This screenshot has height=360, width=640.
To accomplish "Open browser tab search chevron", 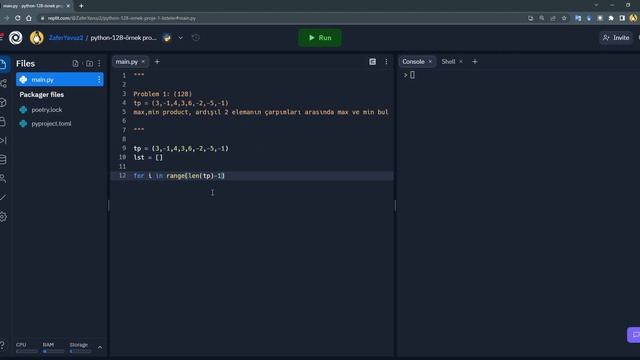I will tap(596, 5).
